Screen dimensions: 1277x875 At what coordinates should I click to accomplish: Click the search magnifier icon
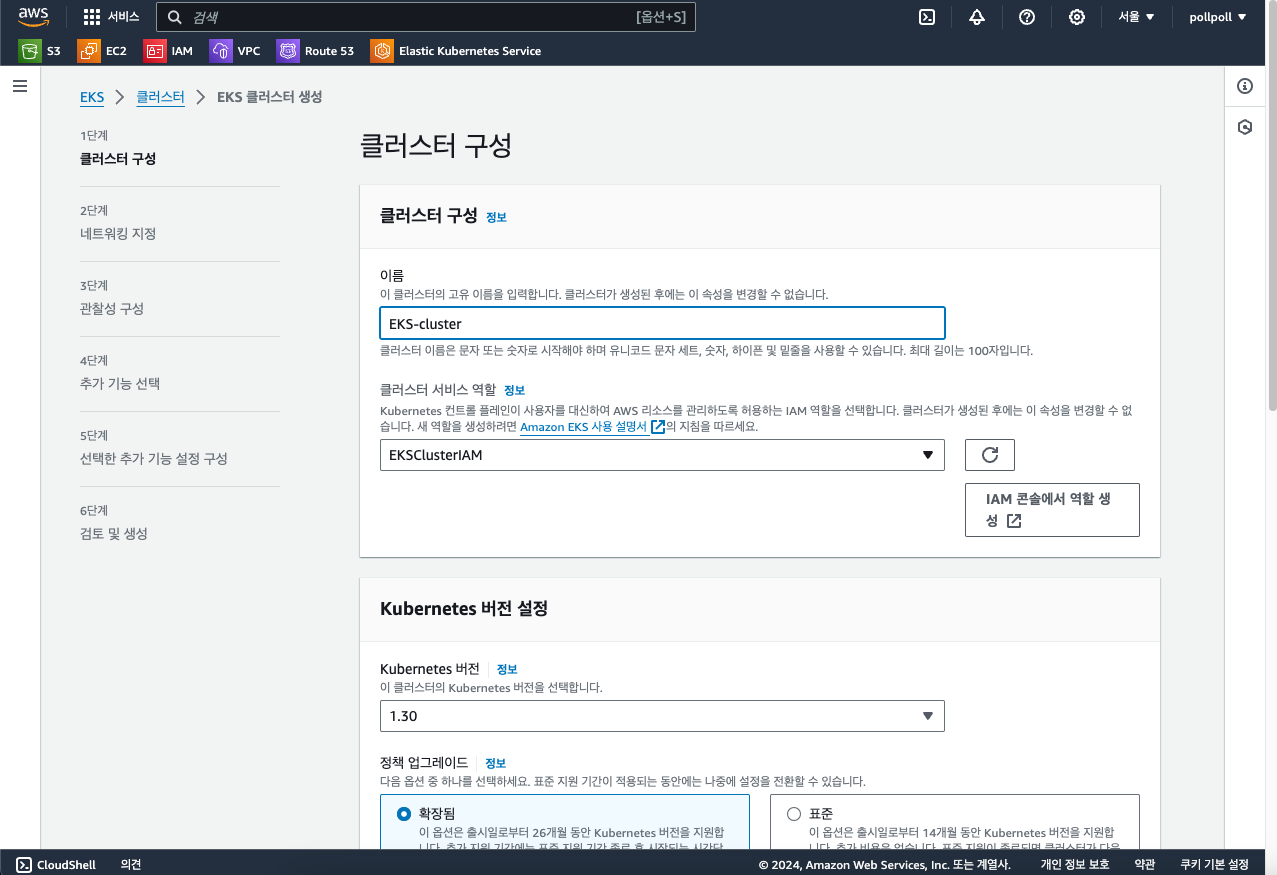(x=175, y=17)
